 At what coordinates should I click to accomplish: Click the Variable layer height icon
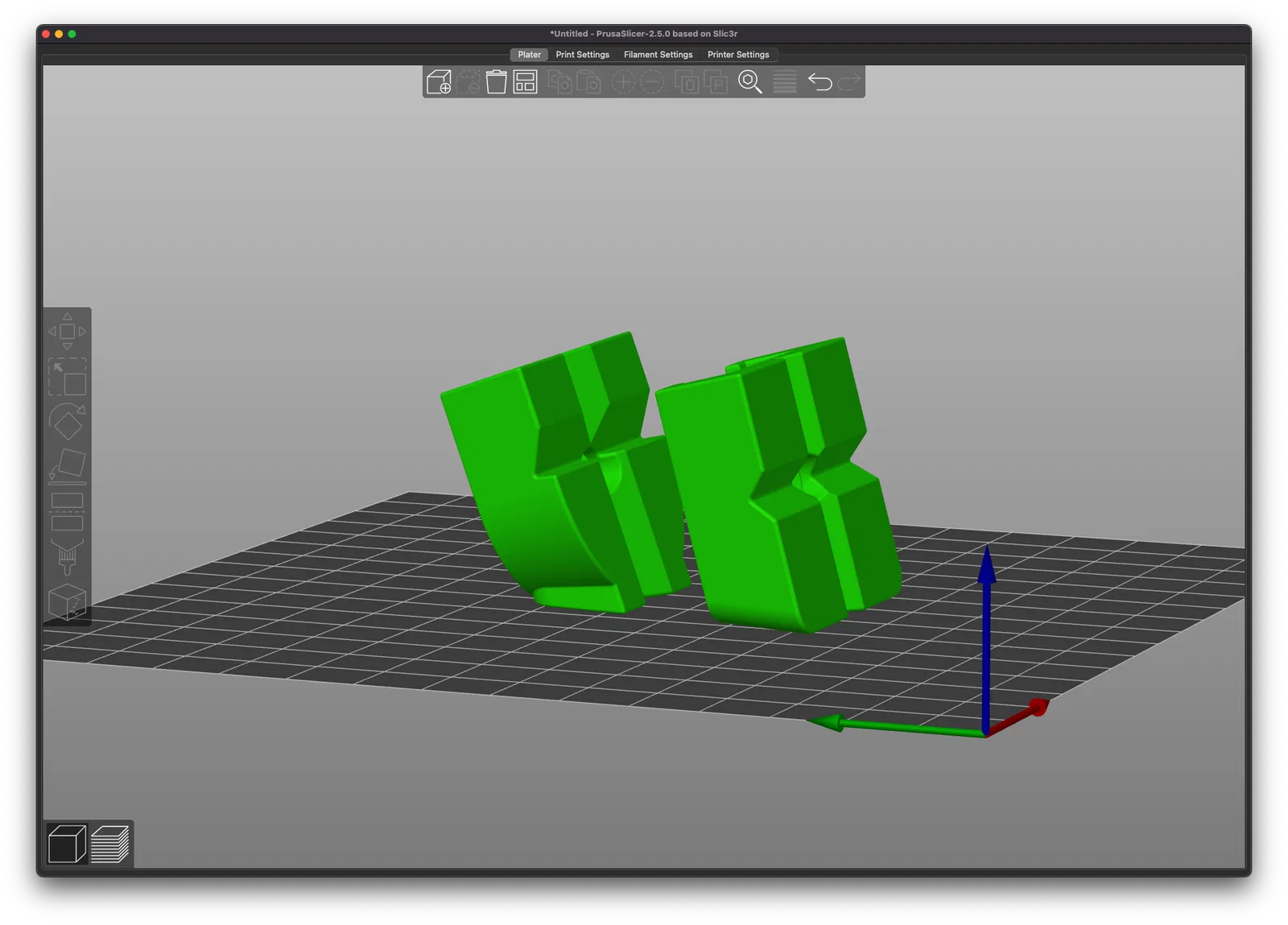point(785,82)
